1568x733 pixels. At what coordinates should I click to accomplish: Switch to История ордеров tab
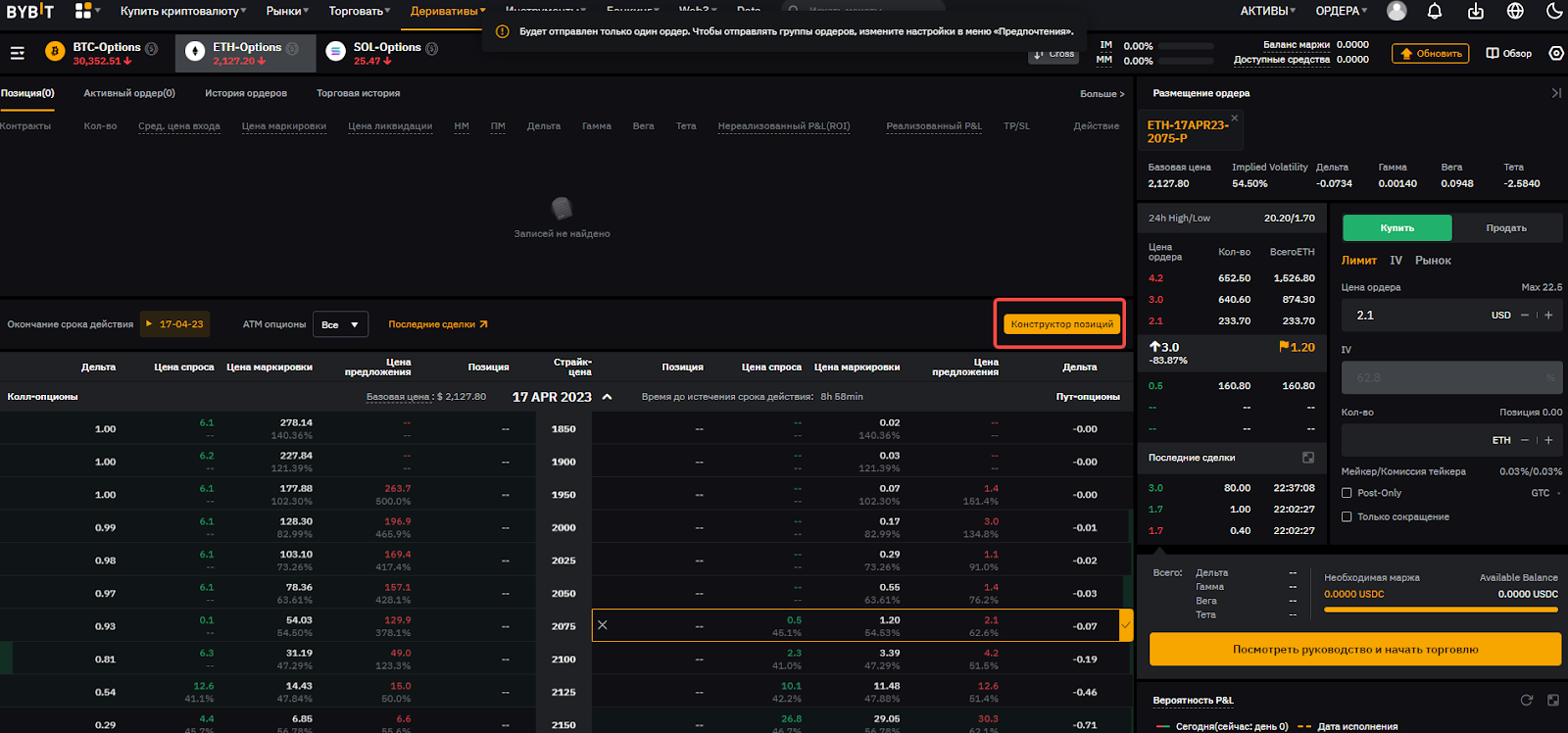[246, 93]
